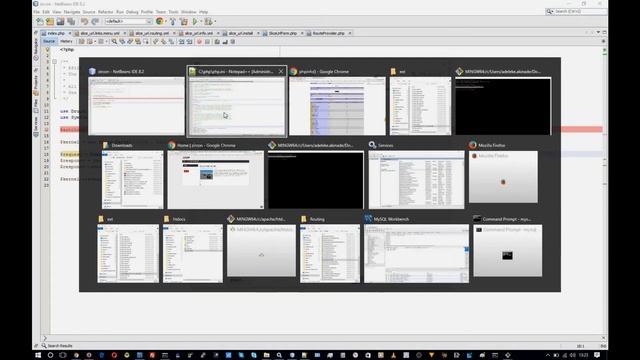
Task: Select the History view button
Action: [x=66, y=41]
